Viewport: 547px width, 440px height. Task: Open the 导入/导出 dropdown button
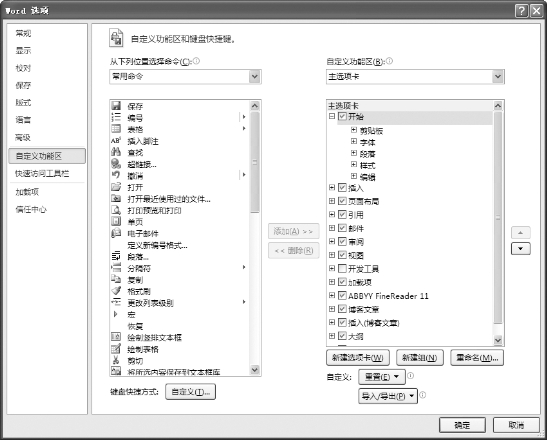[388, 396]
